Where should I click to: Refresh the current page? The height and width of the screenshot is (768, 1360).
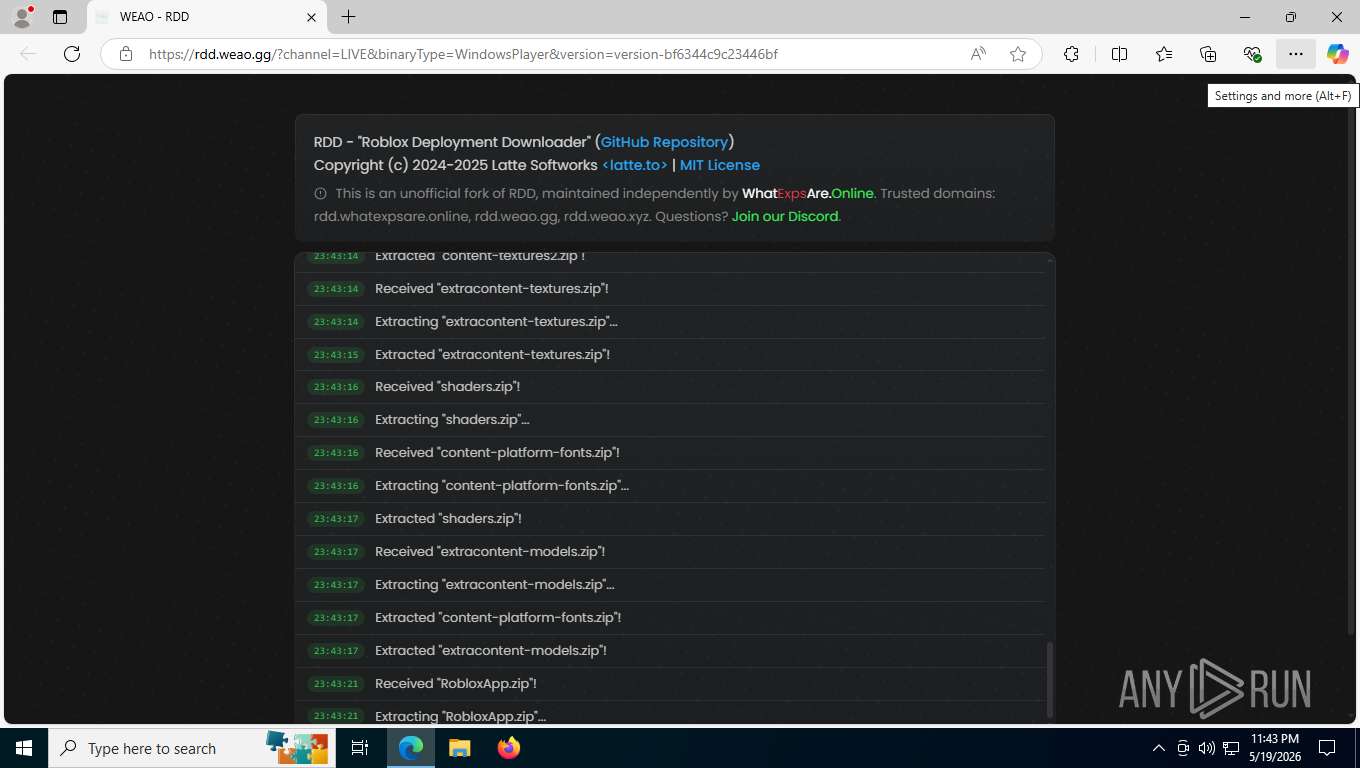coord(72,54)
